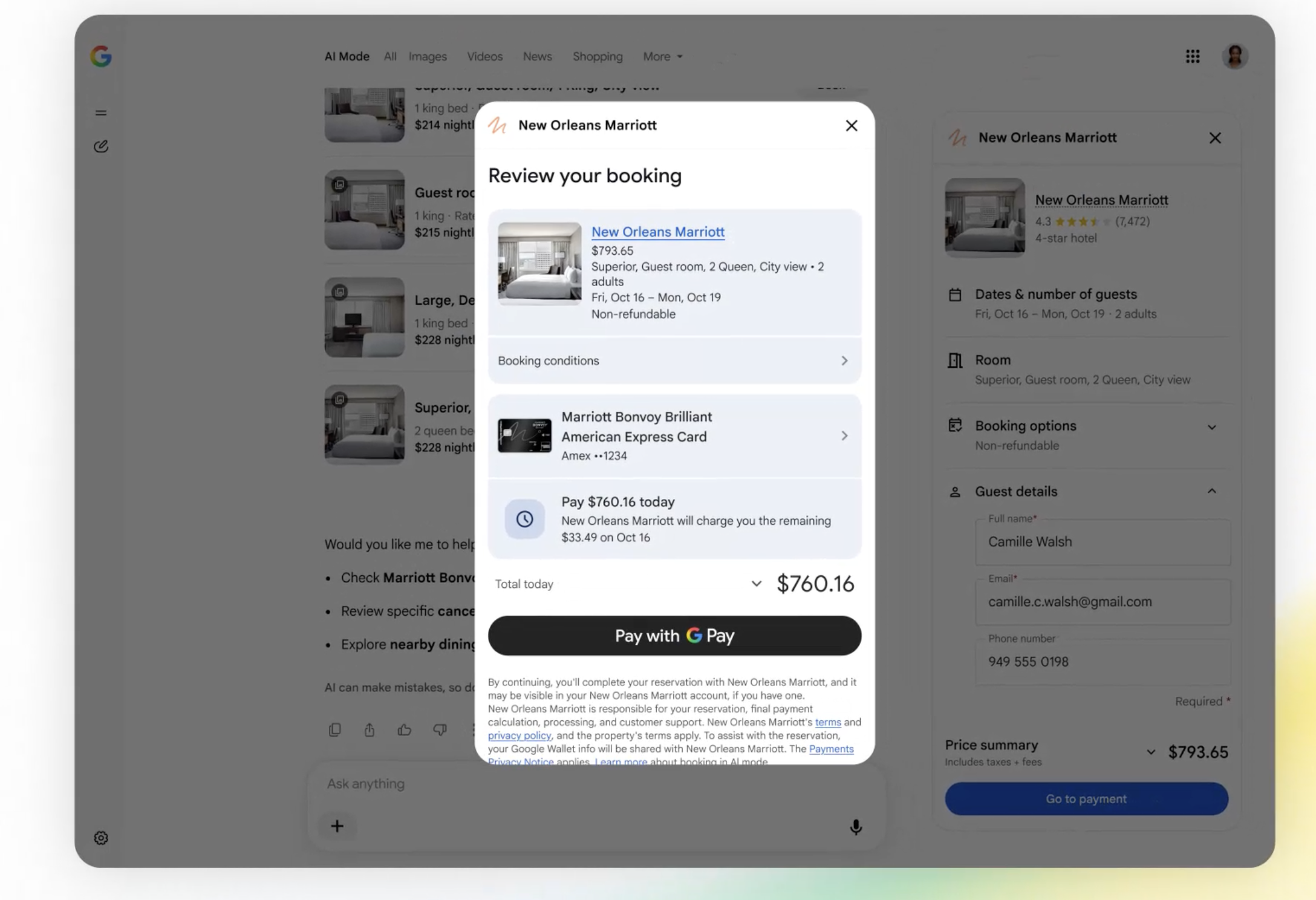The width and height of the screenshot is (1316, 900).
Task: Select the Large room thumbnail with desk
Action: [x=364, y=318]
